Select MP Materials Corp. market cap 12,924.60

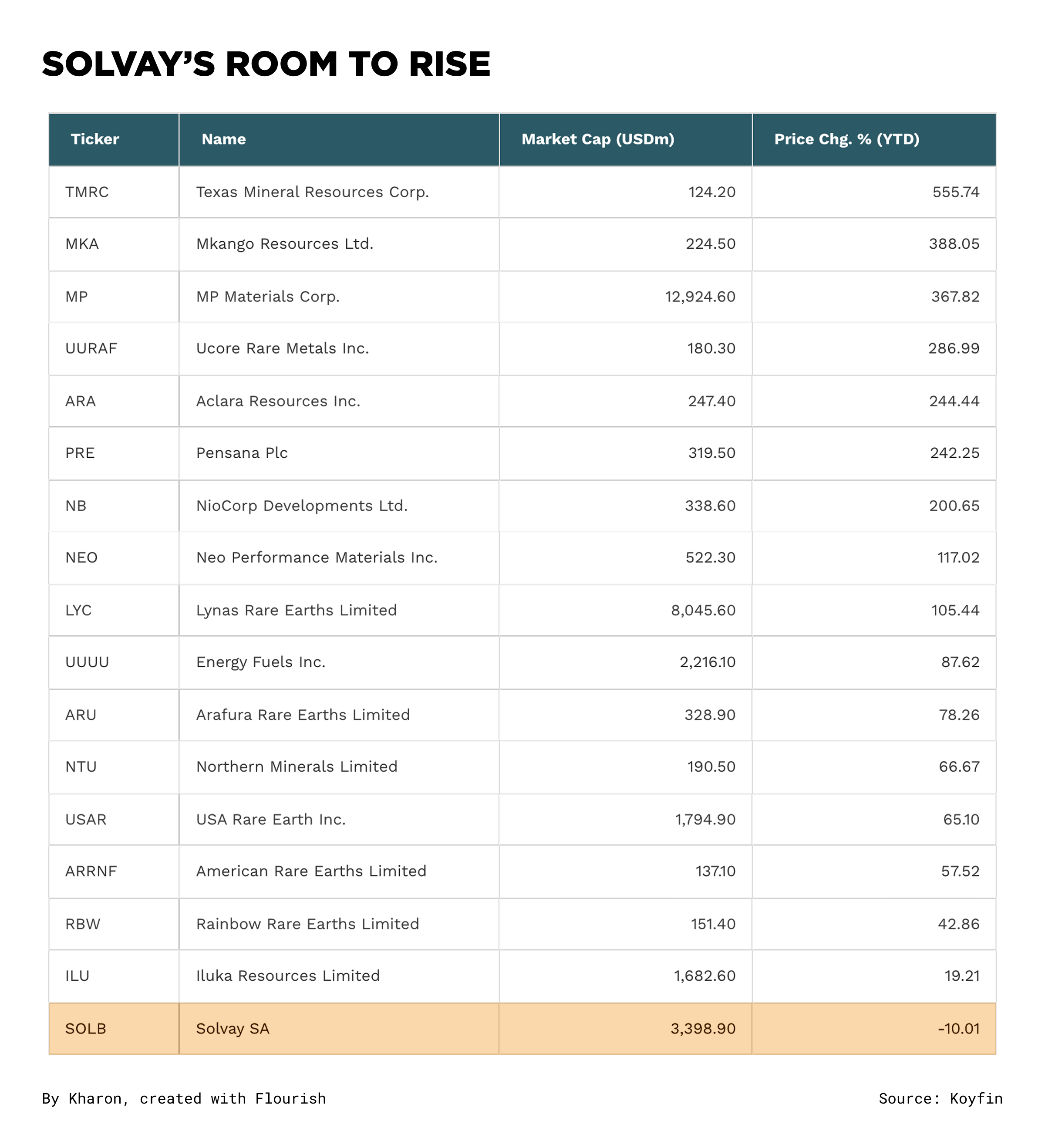pyautogui.click(x=700, y=297)
